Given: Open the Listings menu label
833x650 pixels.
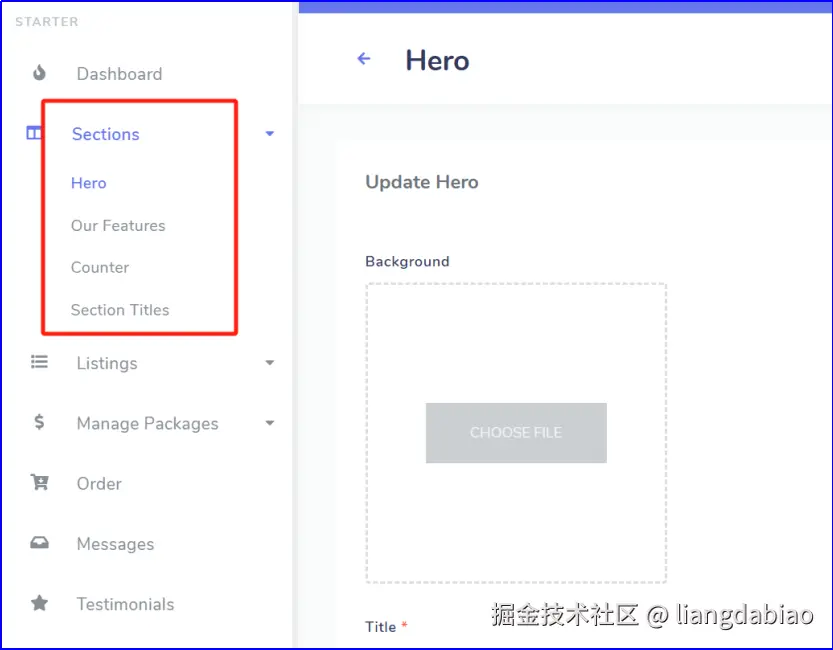Looking at the screenshot, I should pyautogui.click(x=107, y=363).
